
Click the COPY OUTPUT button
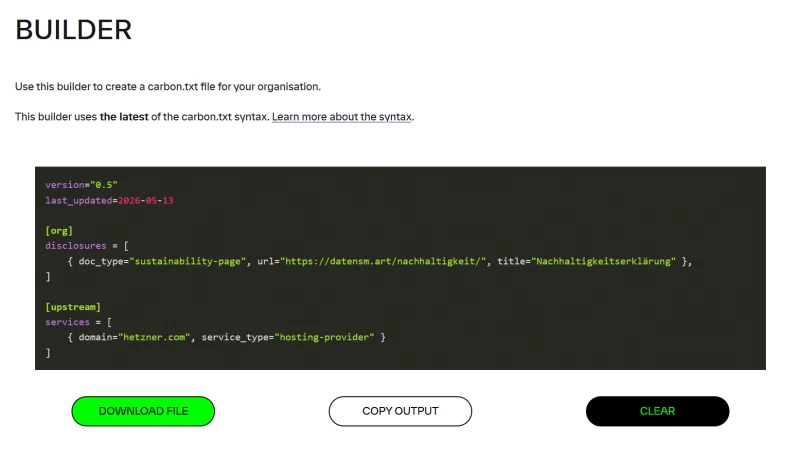point(400,411)
